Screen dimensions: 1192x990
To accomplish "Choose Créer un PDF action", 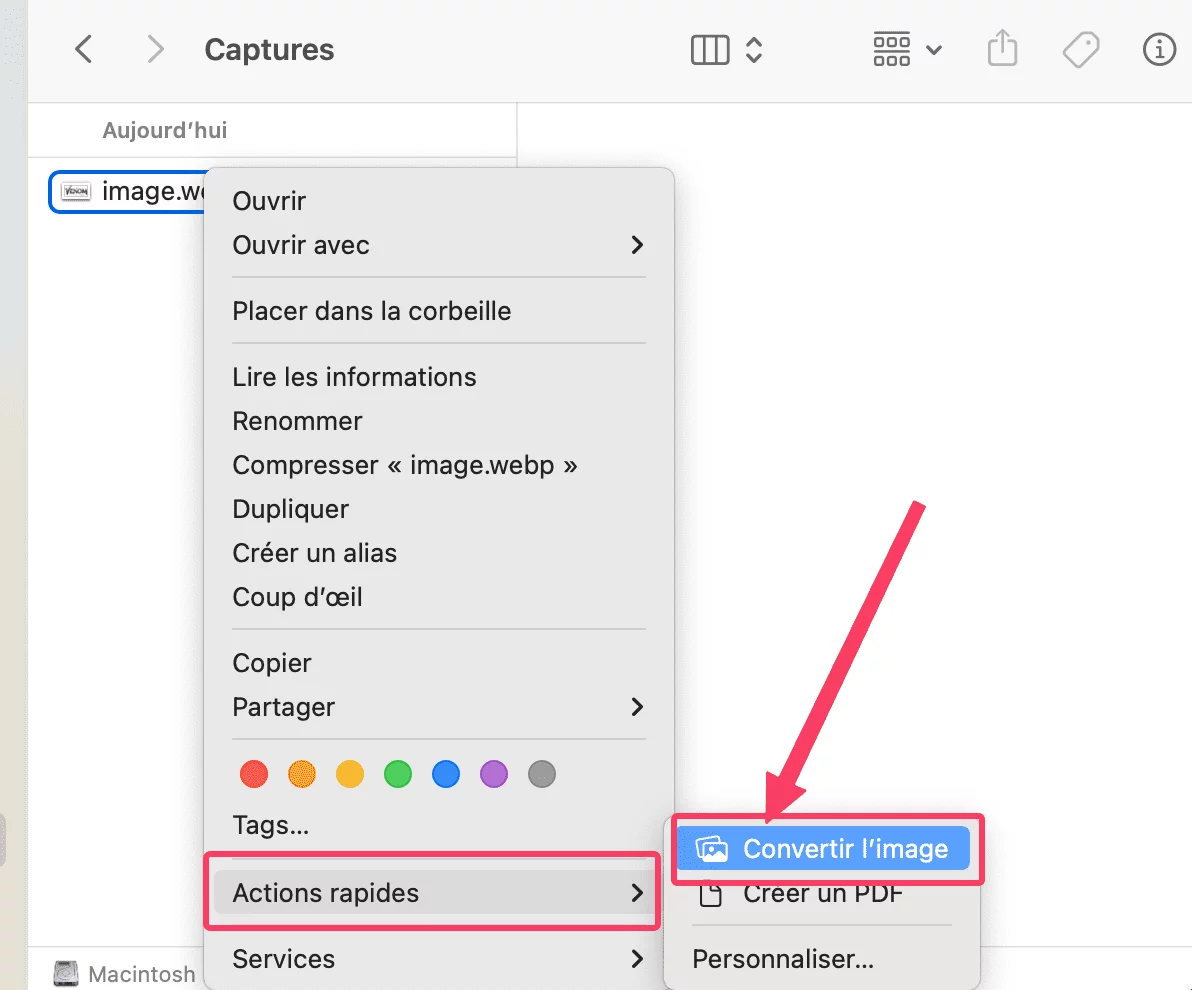I will click(x=823, y=893).
